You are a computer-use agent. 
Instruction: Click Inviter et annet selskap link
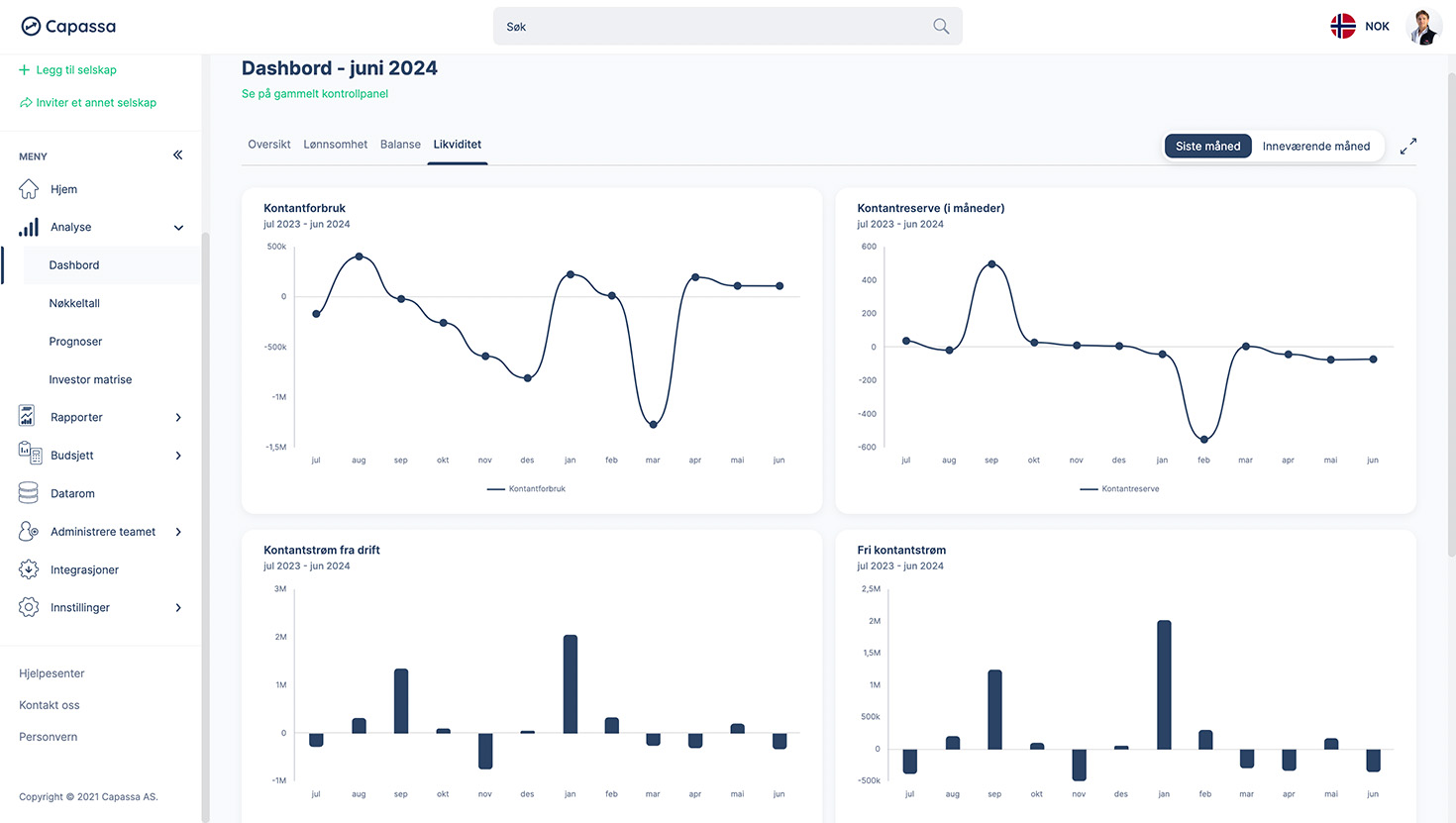click(96, 103)
